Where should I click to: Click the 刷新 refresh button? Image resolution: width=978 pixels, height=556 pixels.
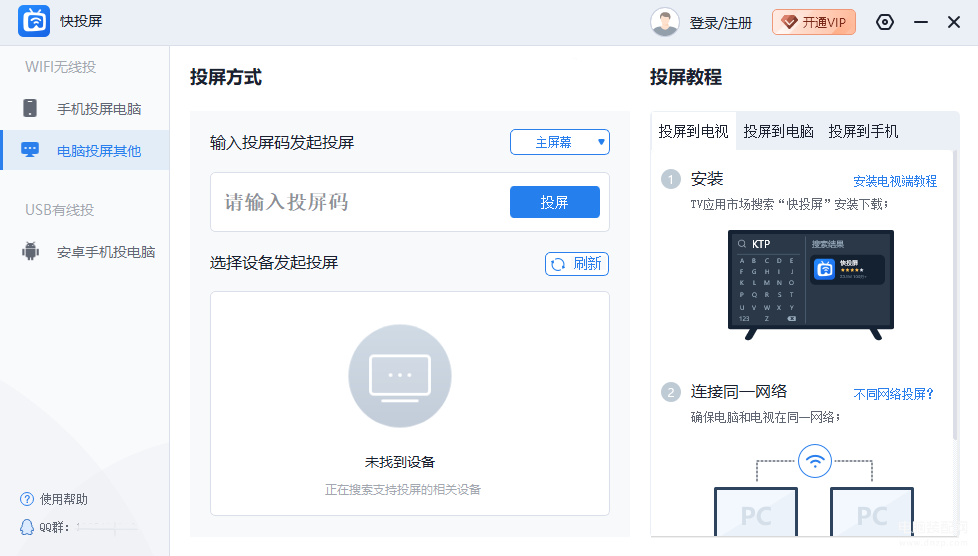point(577,264)
